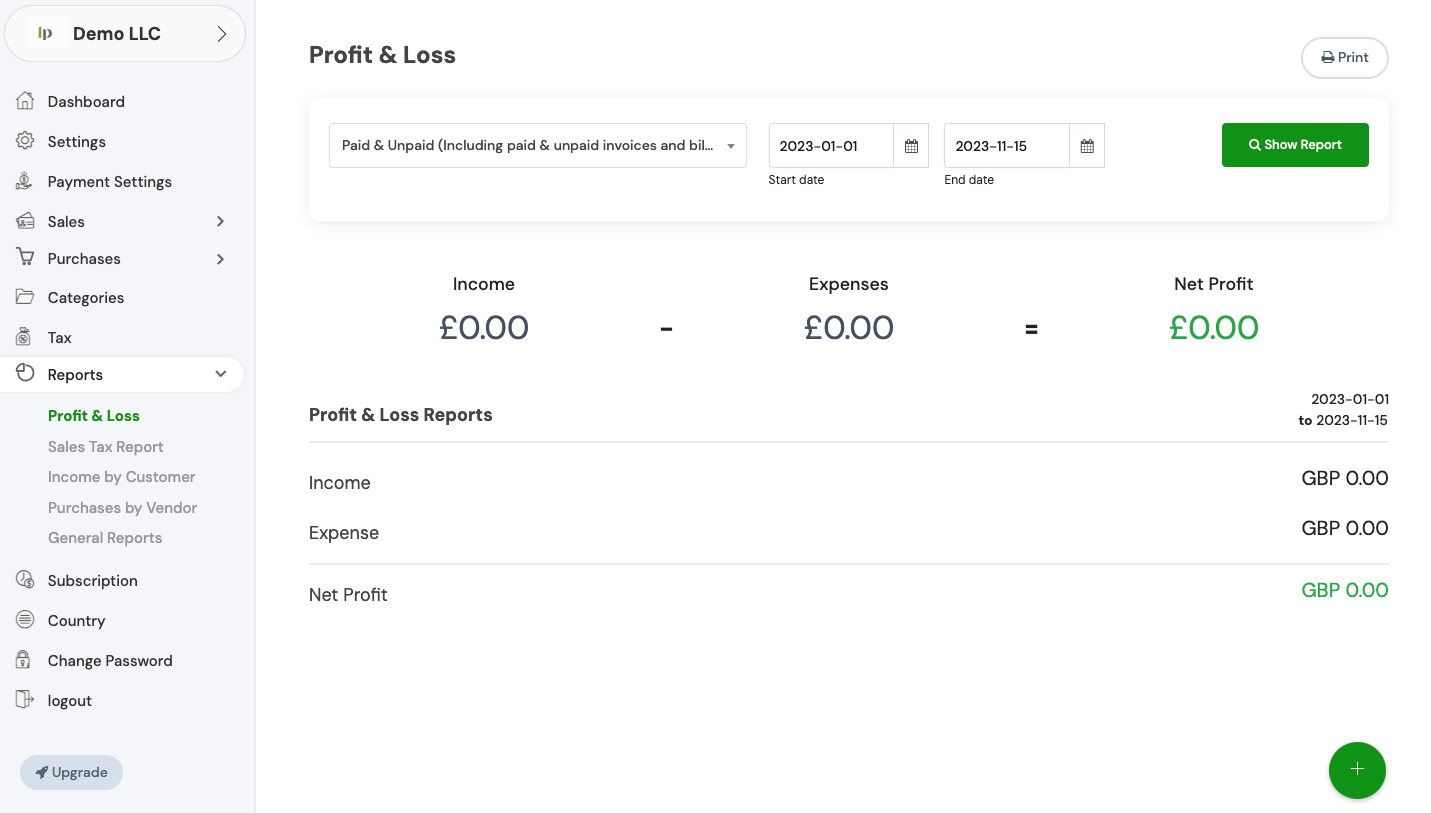Viewport: 1431px width, 813px height.
Task: Open Sales Tax Report submenu item
Action: [105, 447]
